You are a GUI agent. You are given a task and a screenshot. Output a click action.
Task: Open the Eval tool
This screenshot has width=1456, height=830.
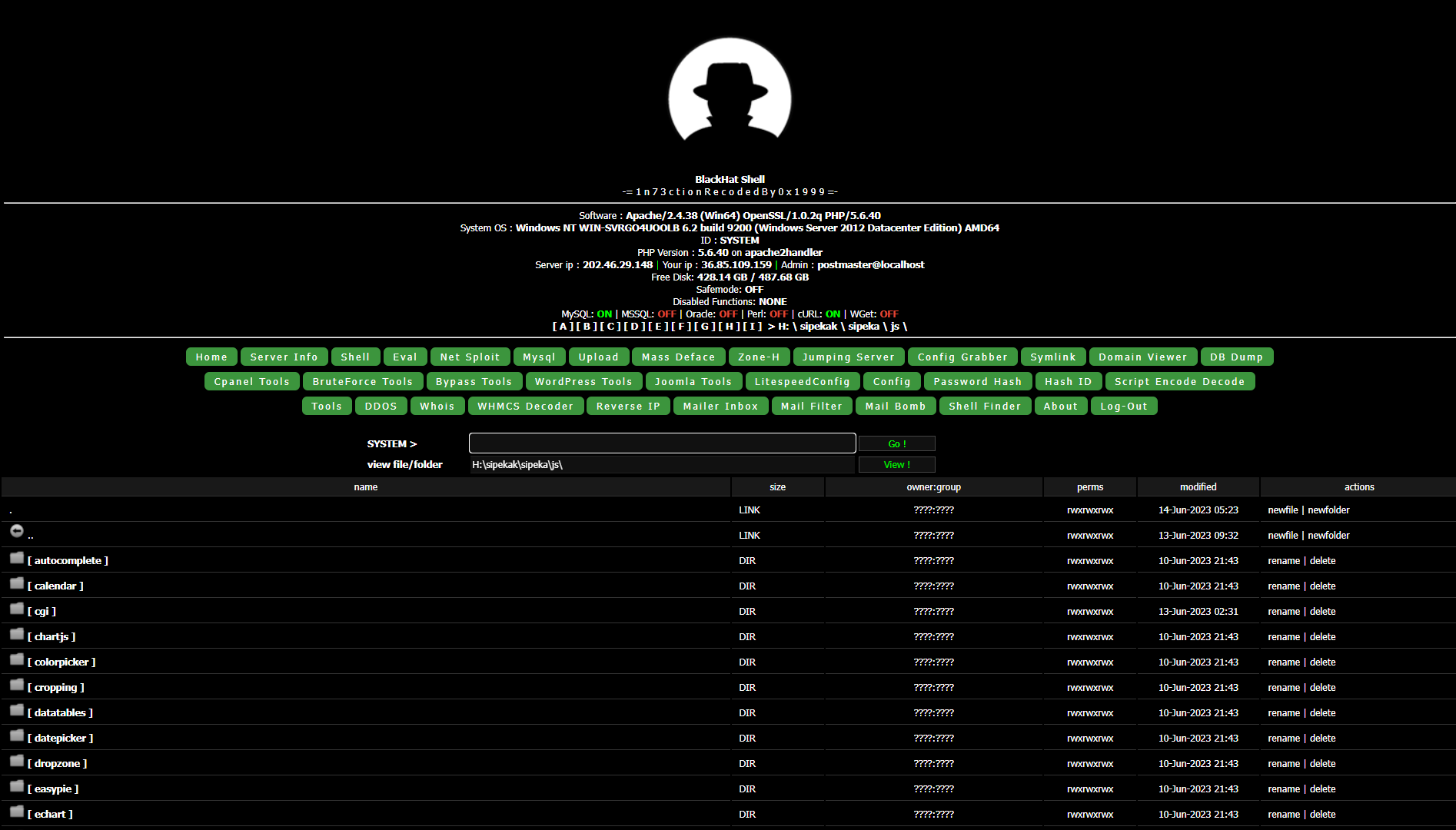[405, 357]
